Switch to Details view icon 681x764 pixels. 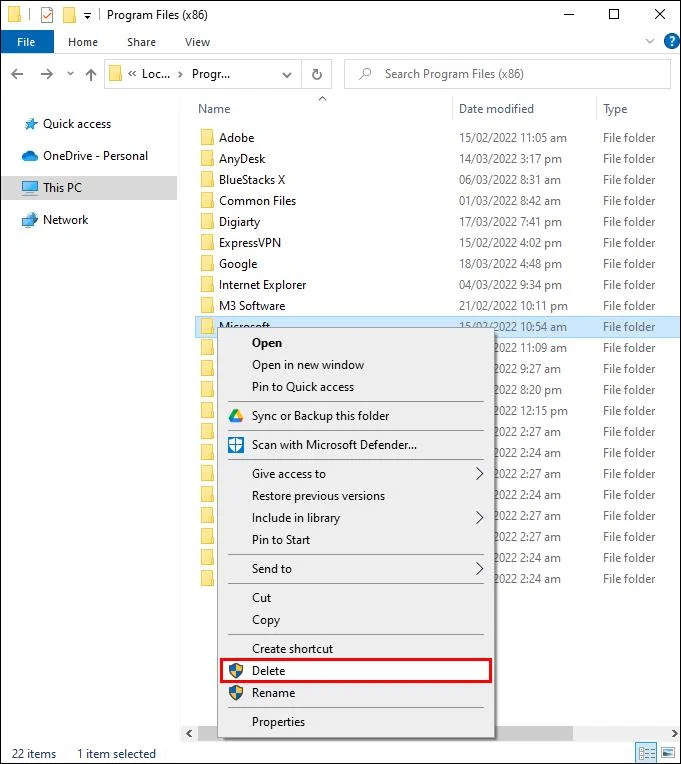[646, 753]
